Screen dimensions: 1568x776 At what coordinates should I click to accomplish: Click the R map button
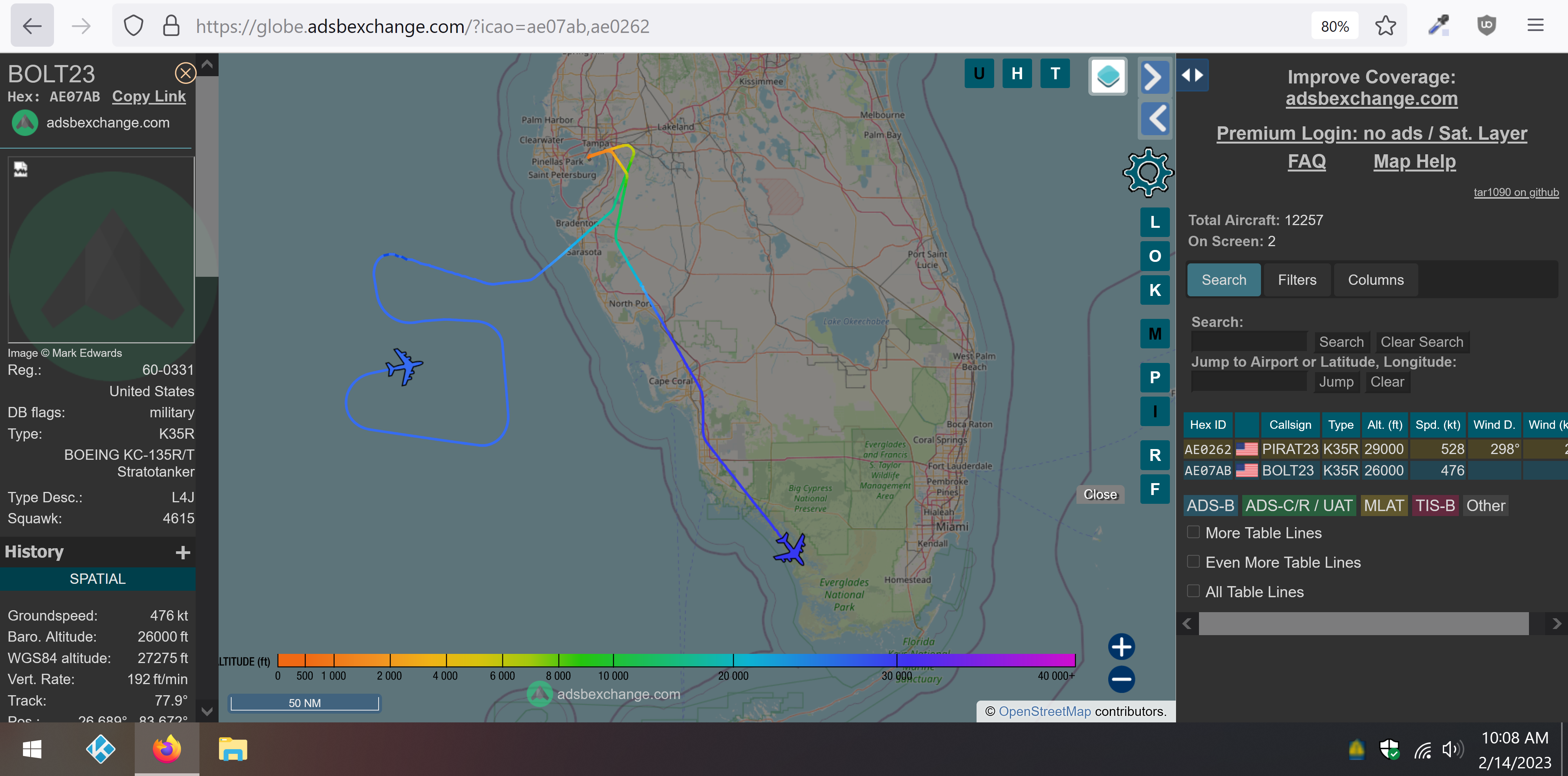point(1155,455)
